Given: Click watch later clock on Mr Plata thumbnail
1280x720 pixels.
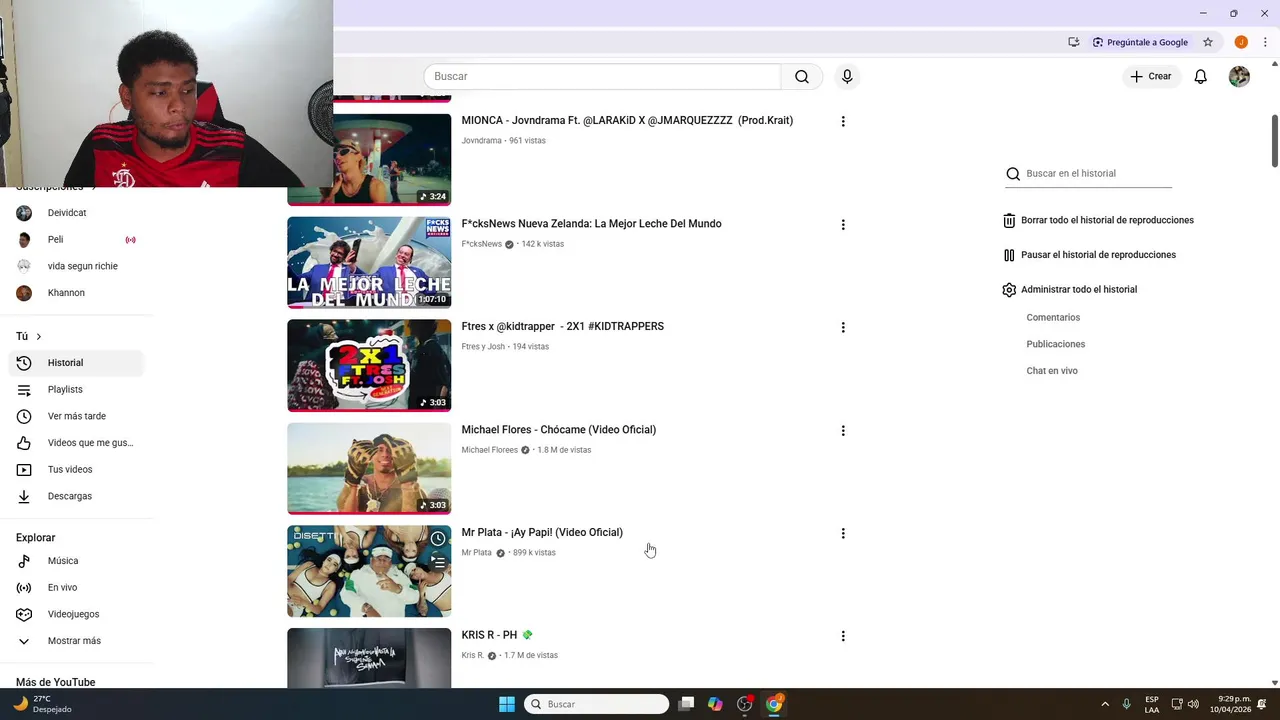Looking at the screenshot, I should tap(438, 539).
